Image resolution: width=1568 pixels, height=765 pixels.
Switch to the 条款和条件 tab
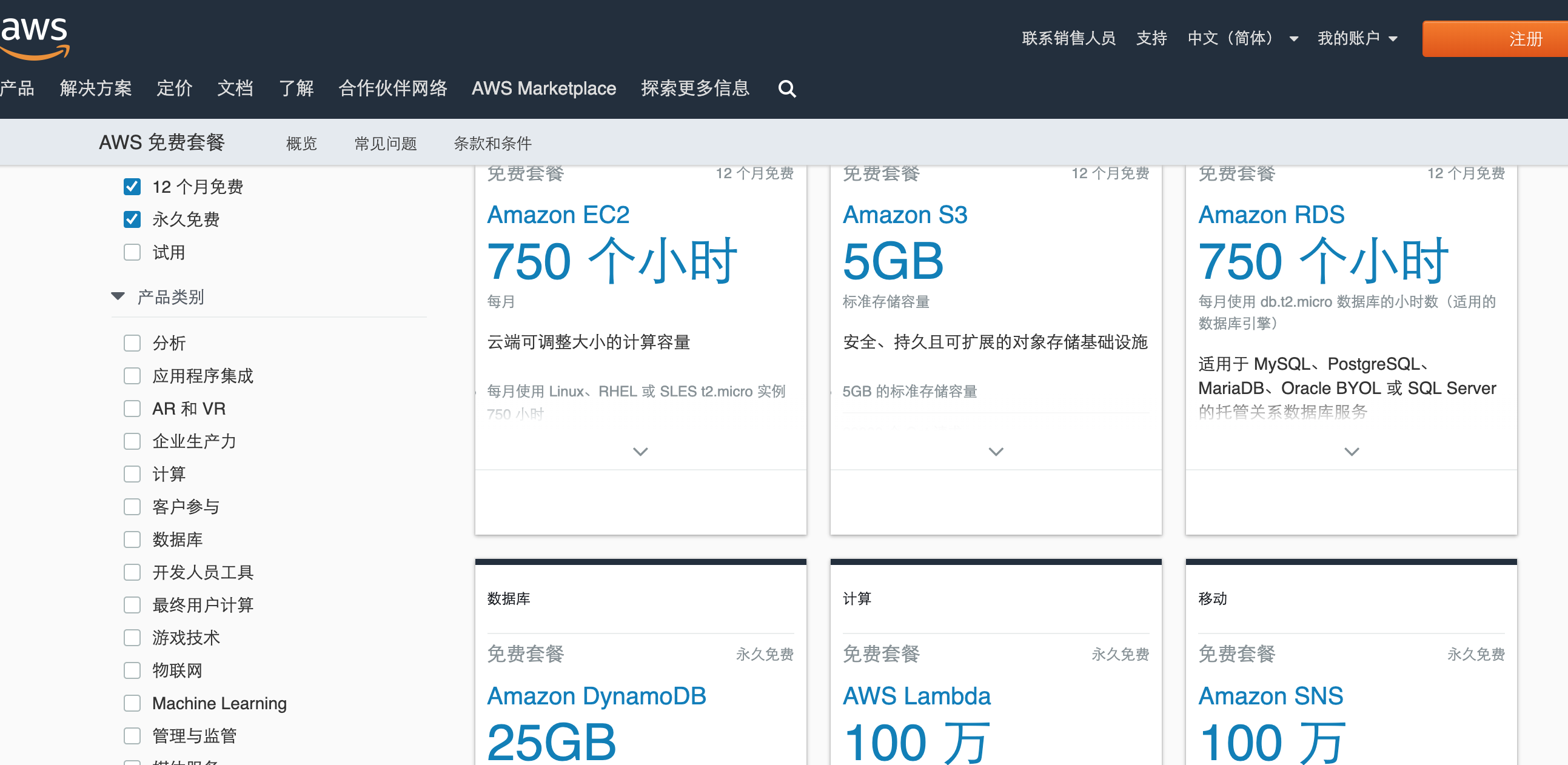point(492,144)
